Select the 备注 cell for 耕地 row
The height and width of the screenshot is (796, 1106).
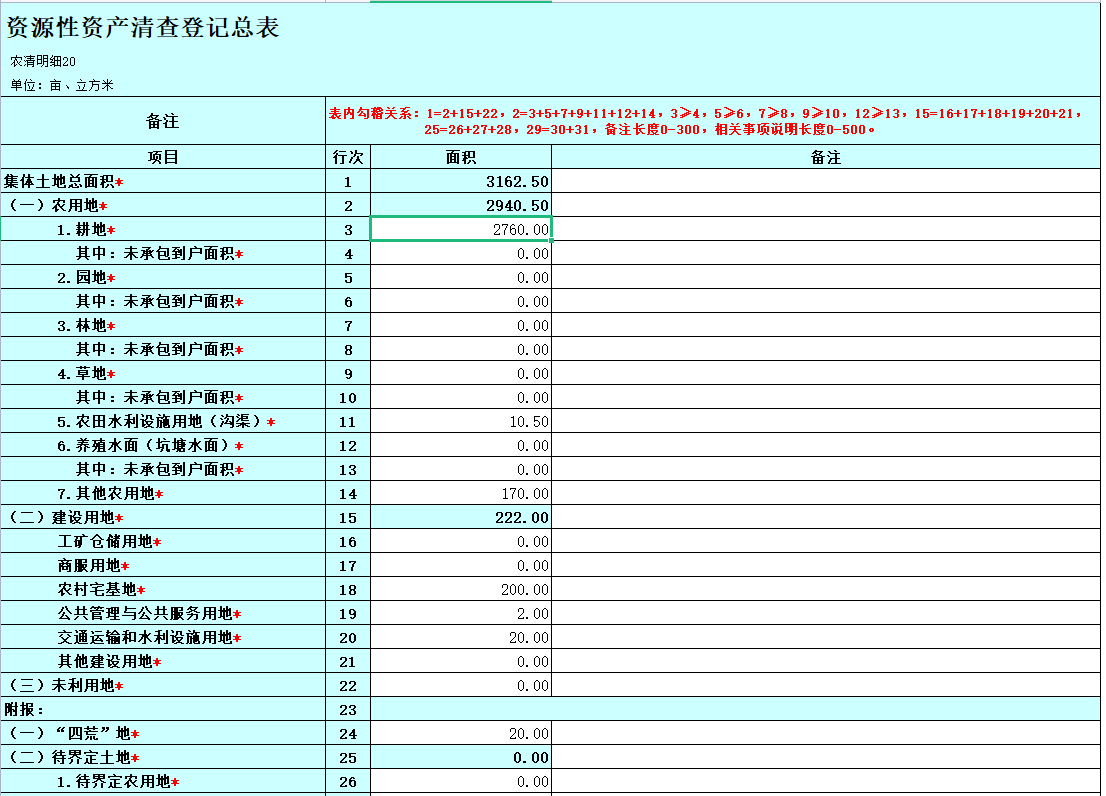pyautogui.click(x=826, y=229)
